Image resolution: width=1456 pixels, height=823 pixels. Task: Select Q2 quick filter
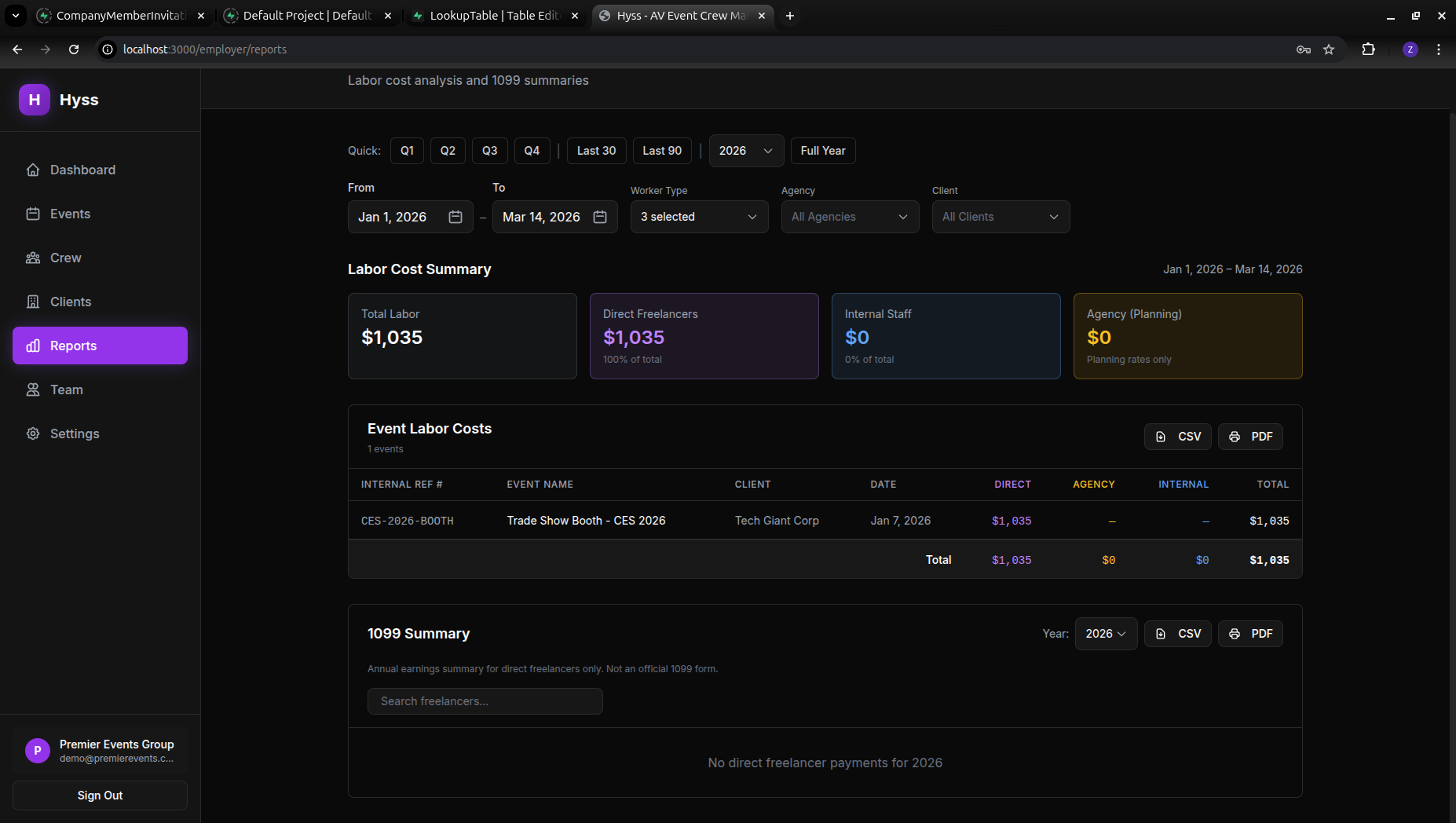pyautogui.click(x=448, y=151)
